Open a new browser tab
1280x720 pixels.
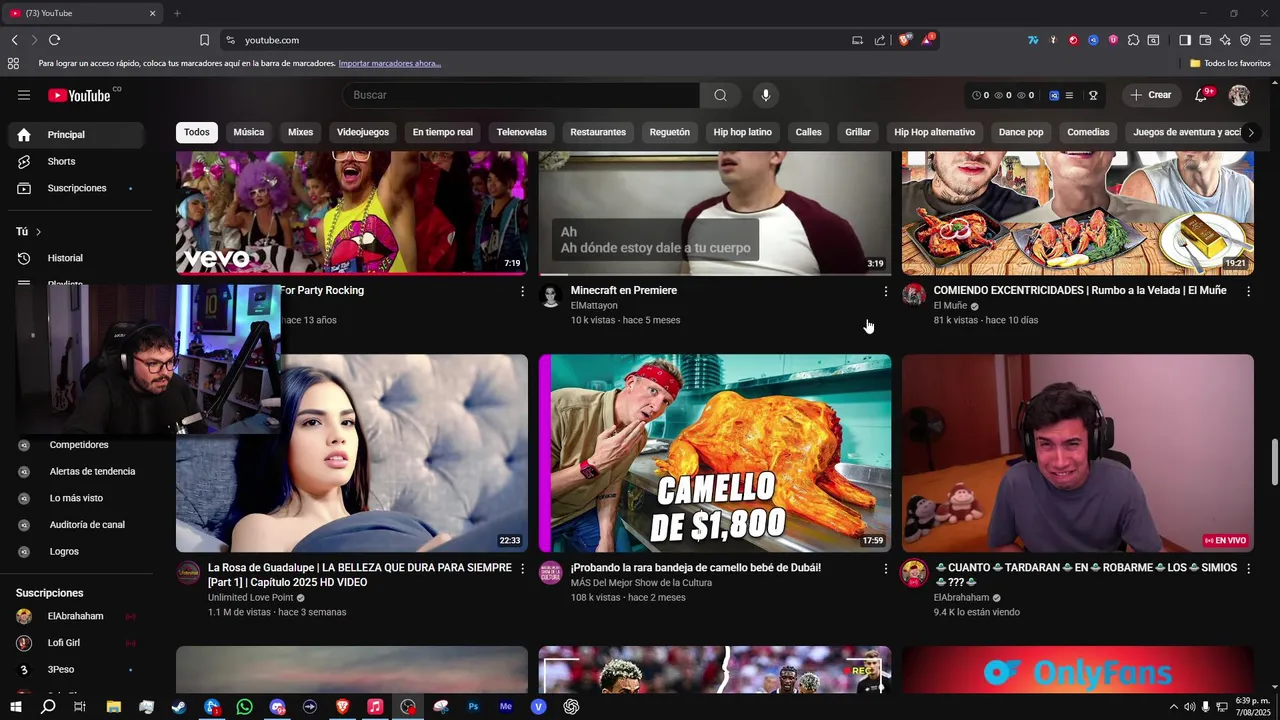pos(177,13)
